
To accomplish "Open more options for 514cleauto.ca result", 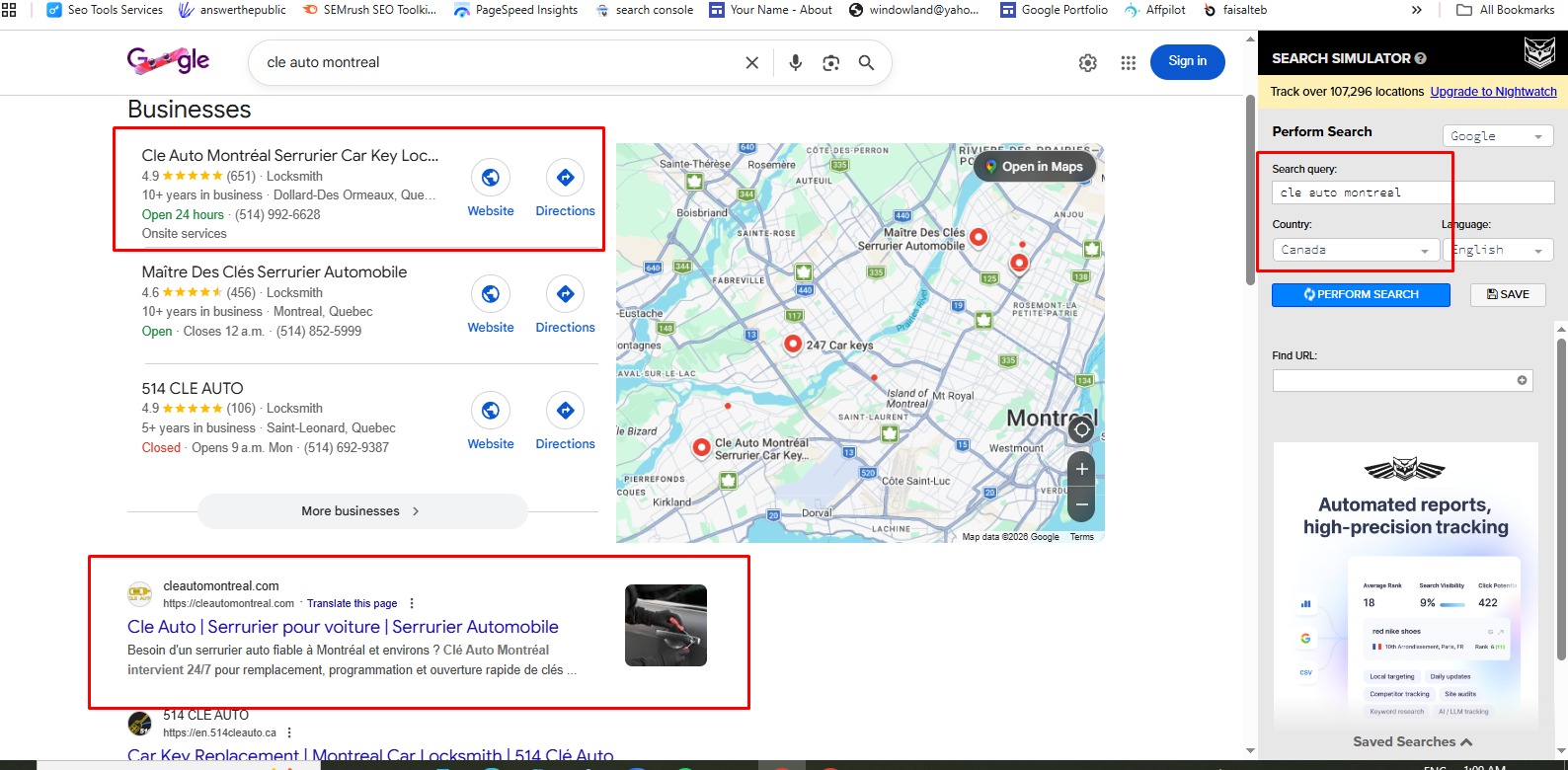I will pyautogui.click(x=289, y=732).
